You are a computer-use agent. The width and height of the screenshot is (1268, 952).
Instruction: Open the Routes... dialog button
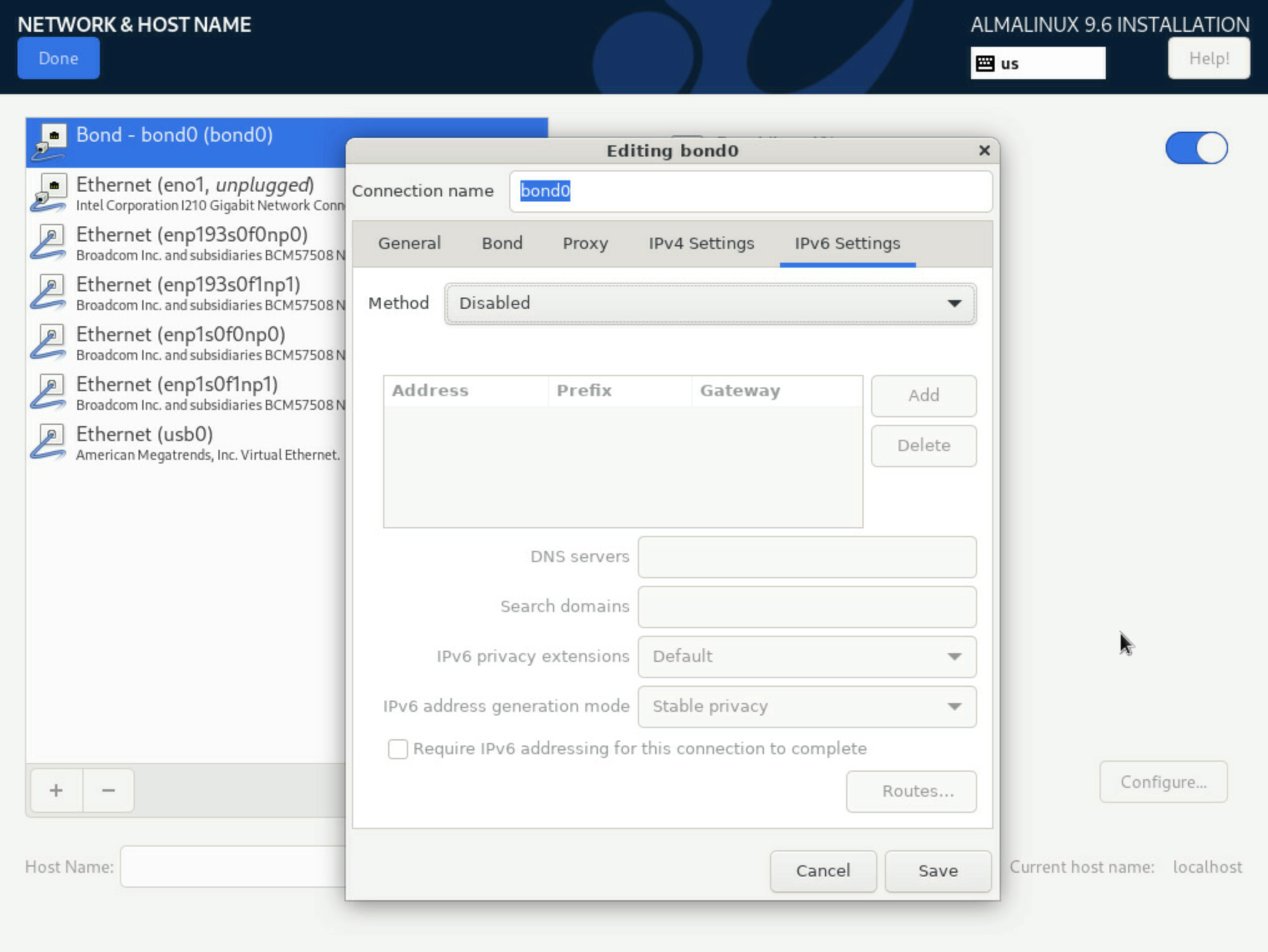pos(911,791)
